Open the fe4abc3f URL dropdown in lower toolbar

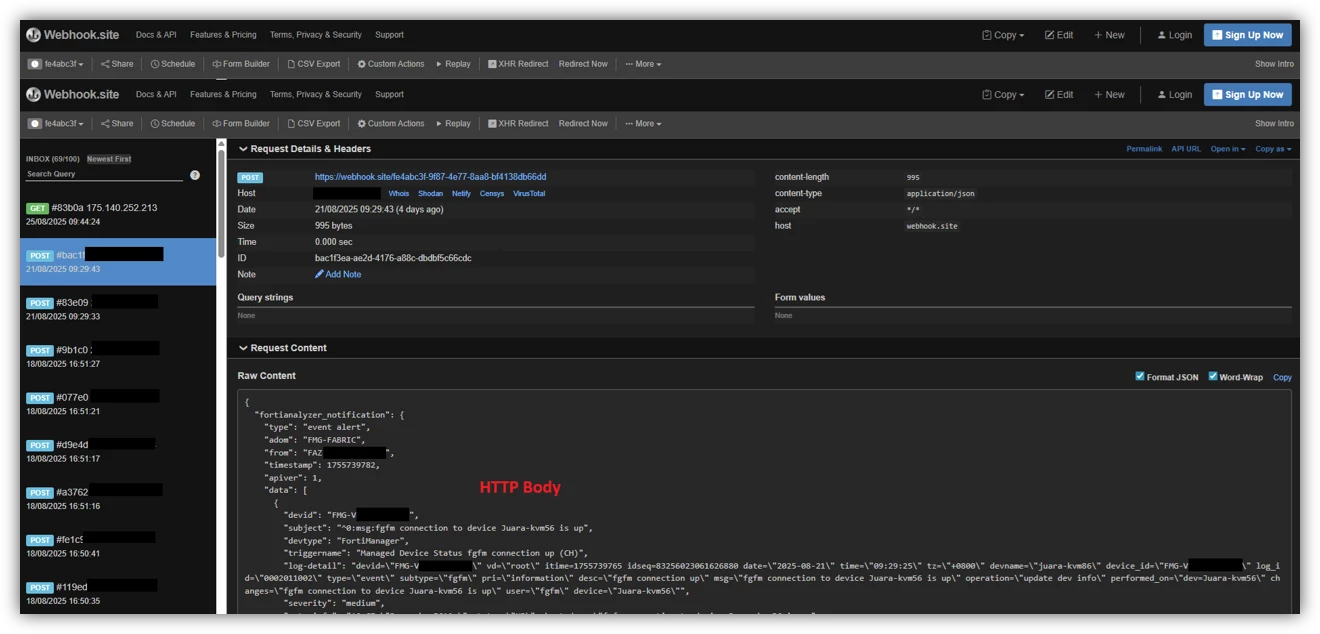click(x=56, y=124)
